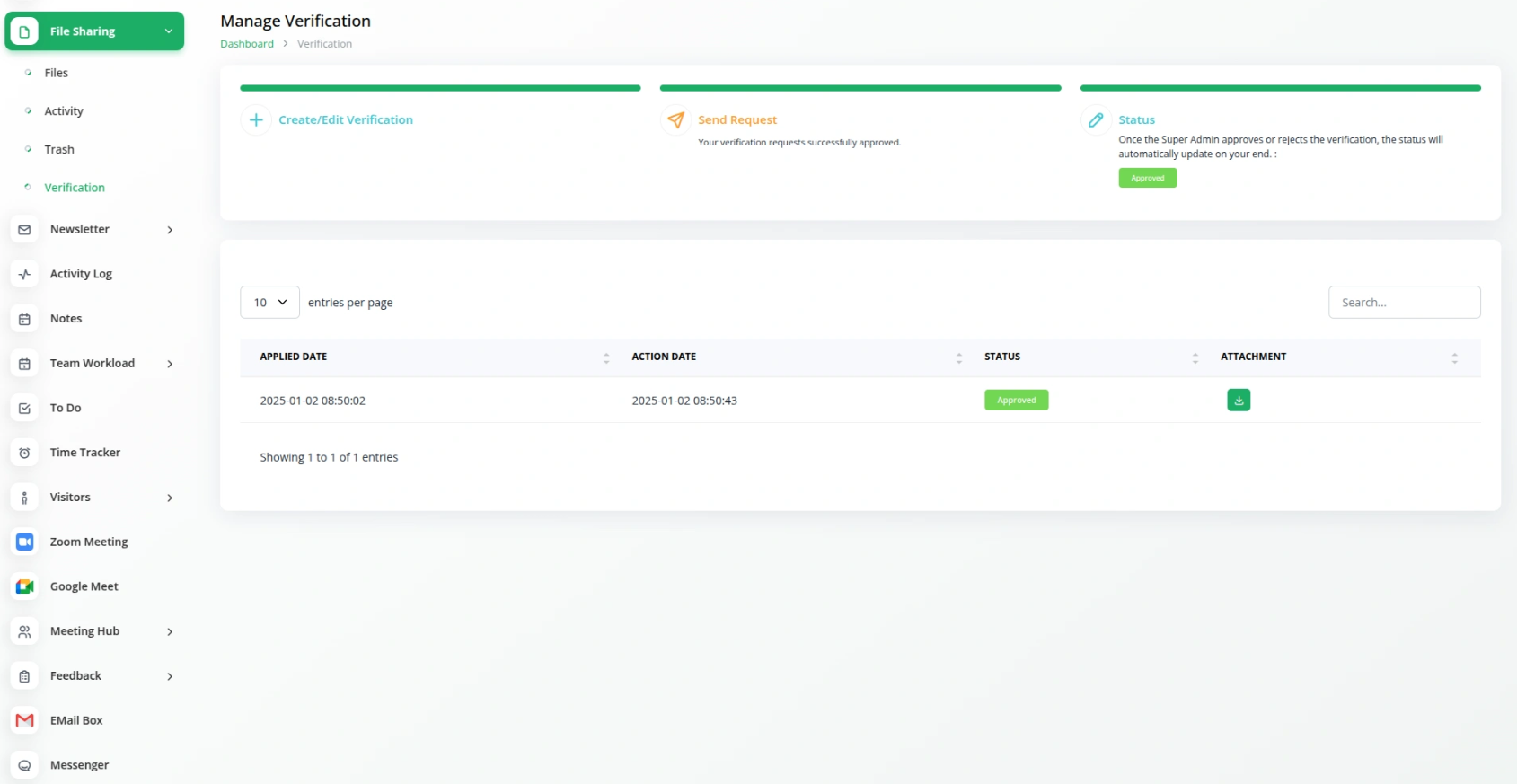
Task: Click the Google Meet logo icon
Action: [x=24, y=586]
